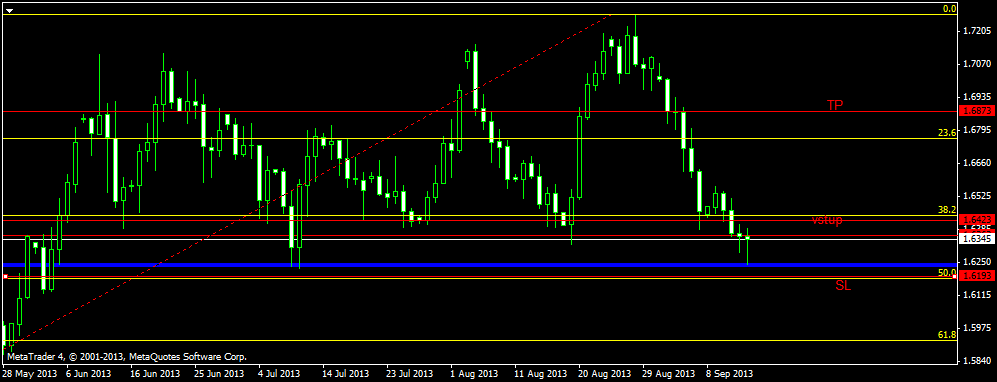997x382 pixels.
Task: Click the 1.7070 price axis value
Action: pos(978,64)
